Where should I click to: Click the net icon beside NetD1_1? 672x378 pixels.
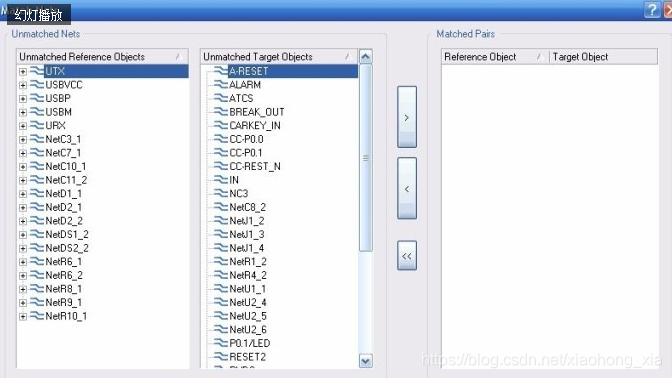37,193
